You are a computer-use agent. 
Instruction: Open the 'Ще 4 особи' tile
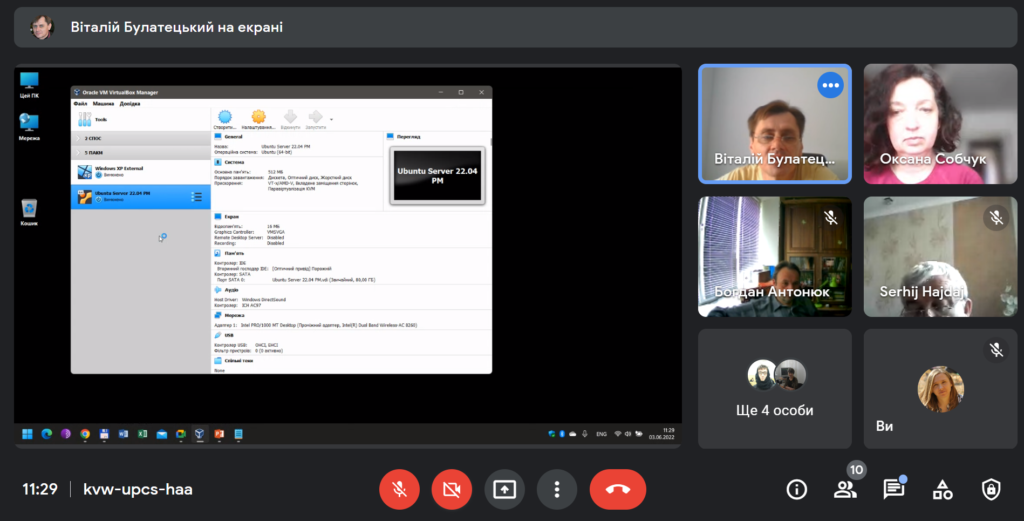[775, 388]
